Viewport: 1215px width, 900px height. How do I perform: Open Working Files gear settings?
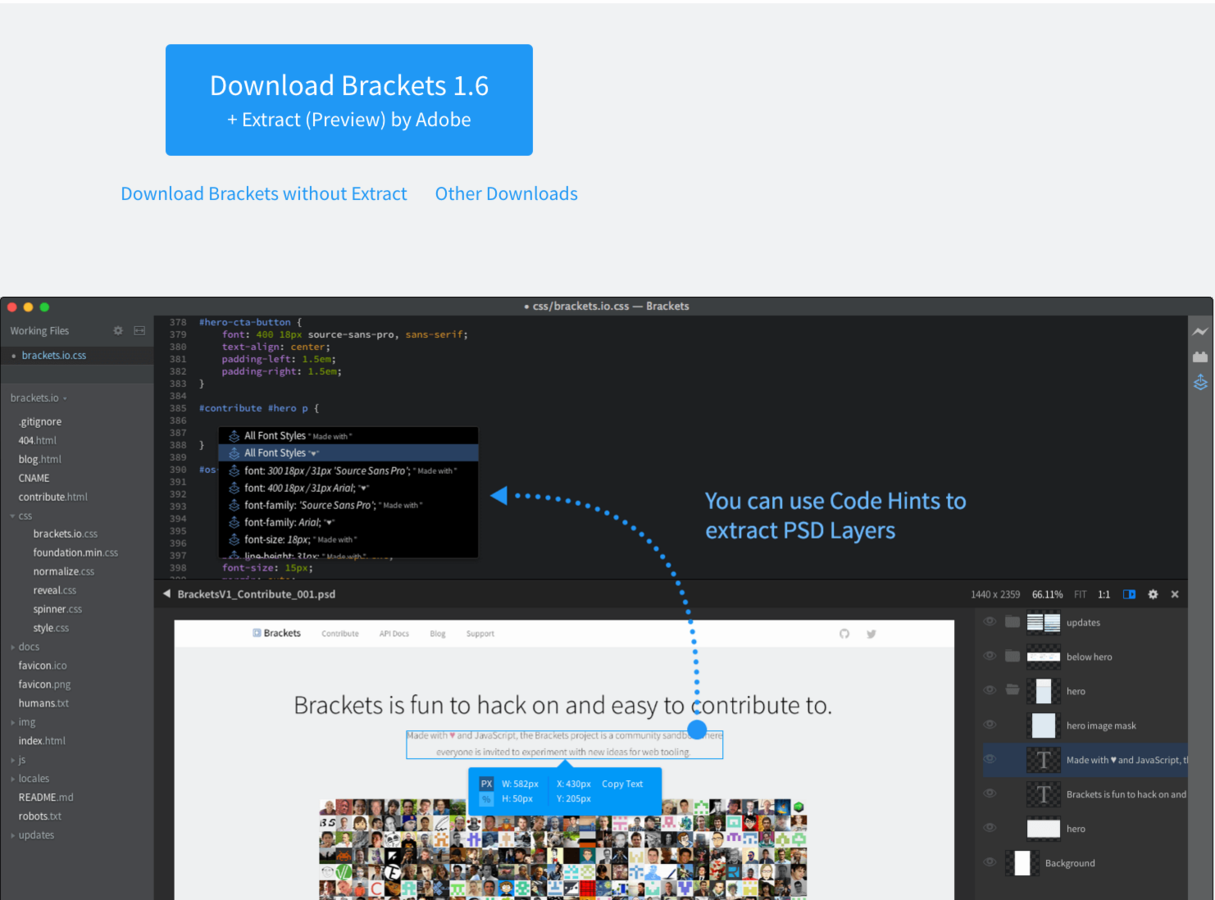118,330
